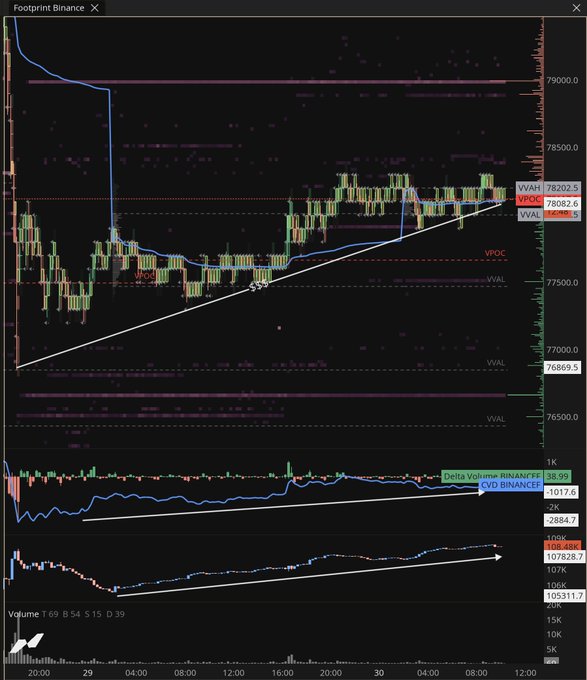Click the 79000 heatmap liquidity band
Viewport: 587px width, 680px height.
267,82
